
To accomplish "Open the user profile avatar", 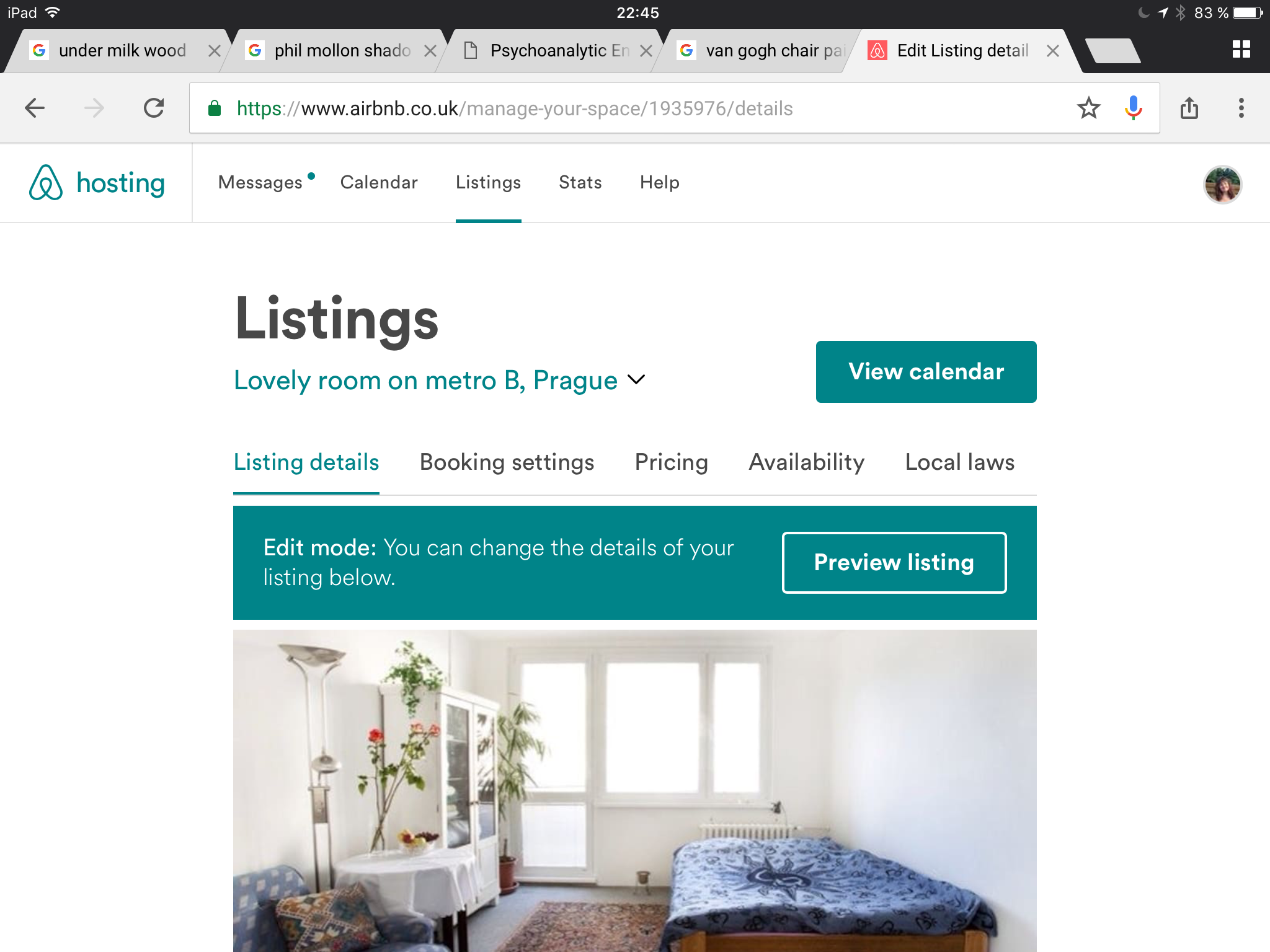I will 1222,184.
